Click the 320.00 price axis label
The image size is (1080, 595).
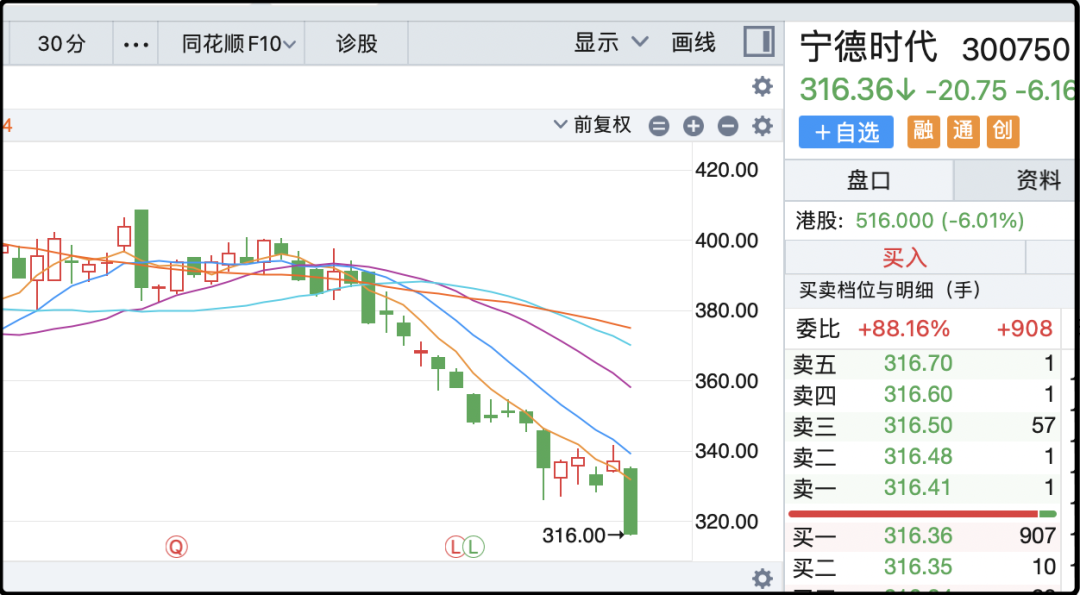[725, 521]
